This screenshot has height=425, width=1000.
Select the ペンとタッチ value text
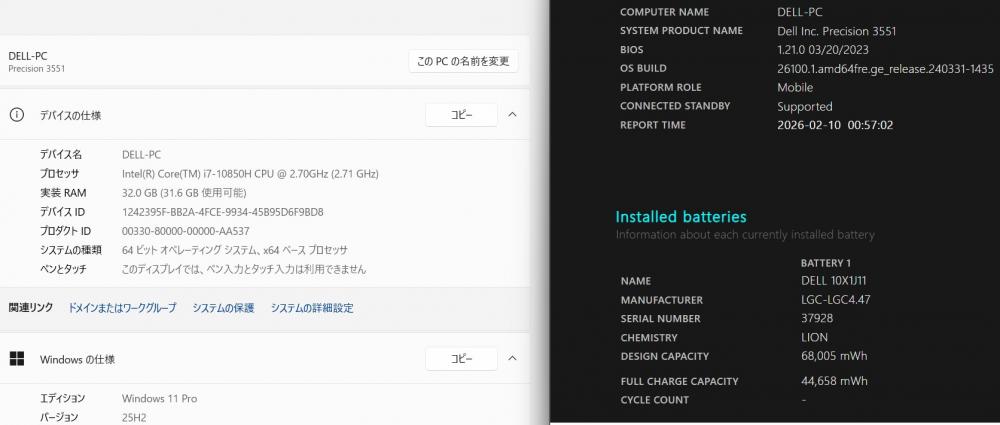[244, 269]
